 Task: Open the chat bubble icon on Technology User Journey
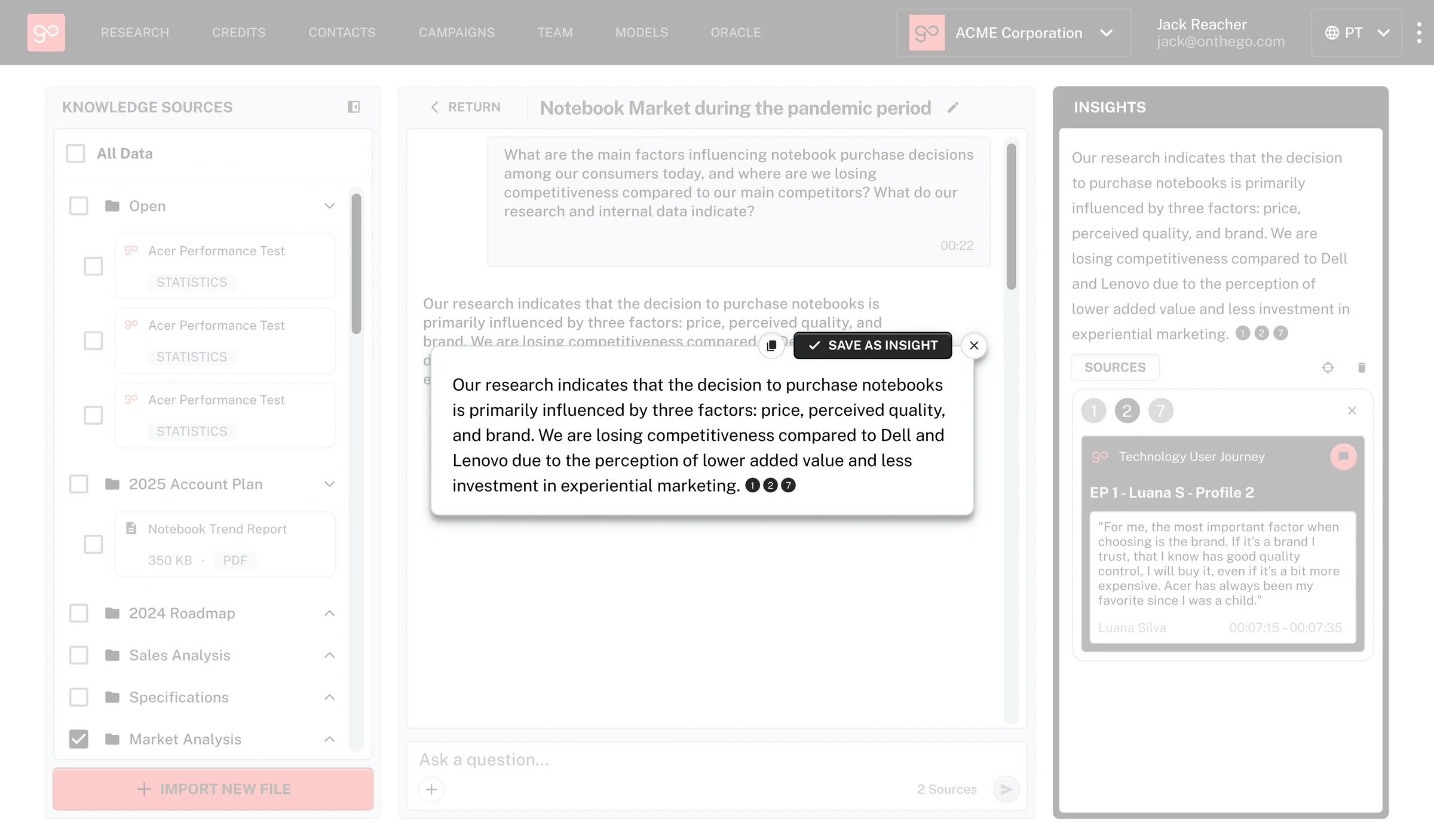(1344, 456)
